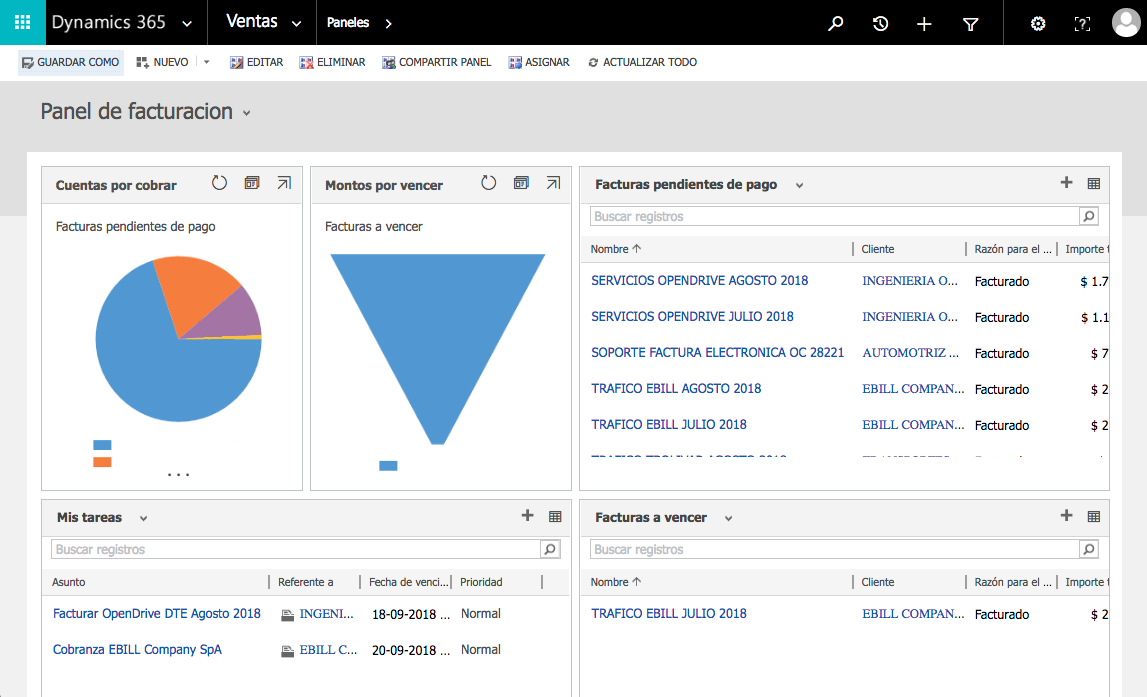The image size is (1147, 697).
Task: Click ELIMINAR command
Action: (332, 62)
